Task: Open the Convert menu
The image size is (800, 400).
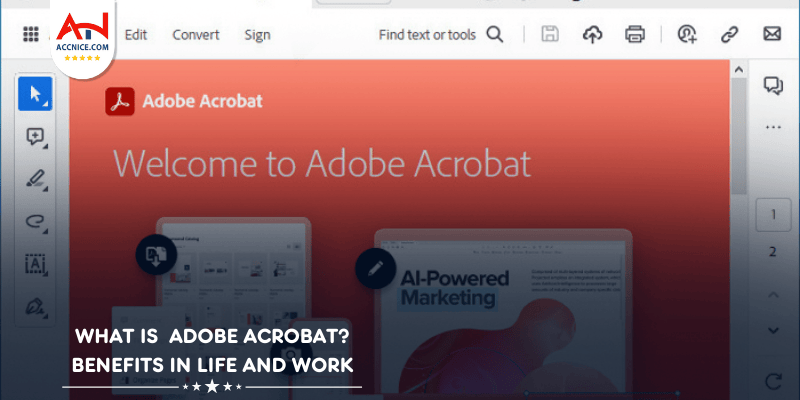Action: click(x=196, y=35)
